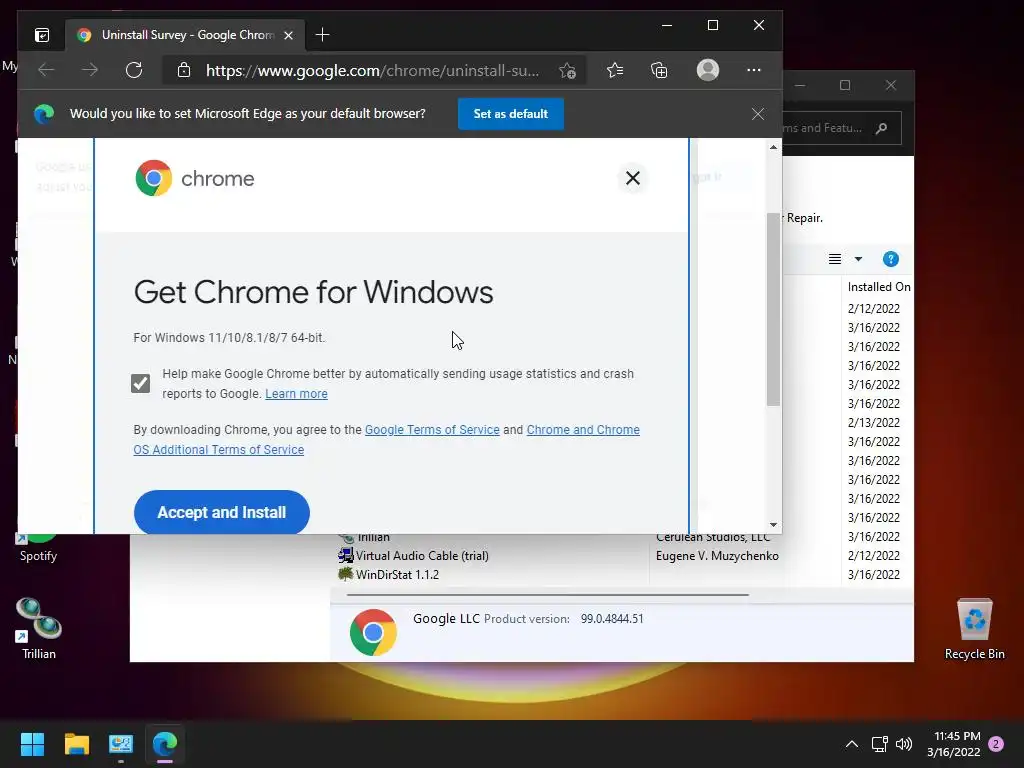
Task: Close the Uninstall Survey tab
Action: point(288,35)
